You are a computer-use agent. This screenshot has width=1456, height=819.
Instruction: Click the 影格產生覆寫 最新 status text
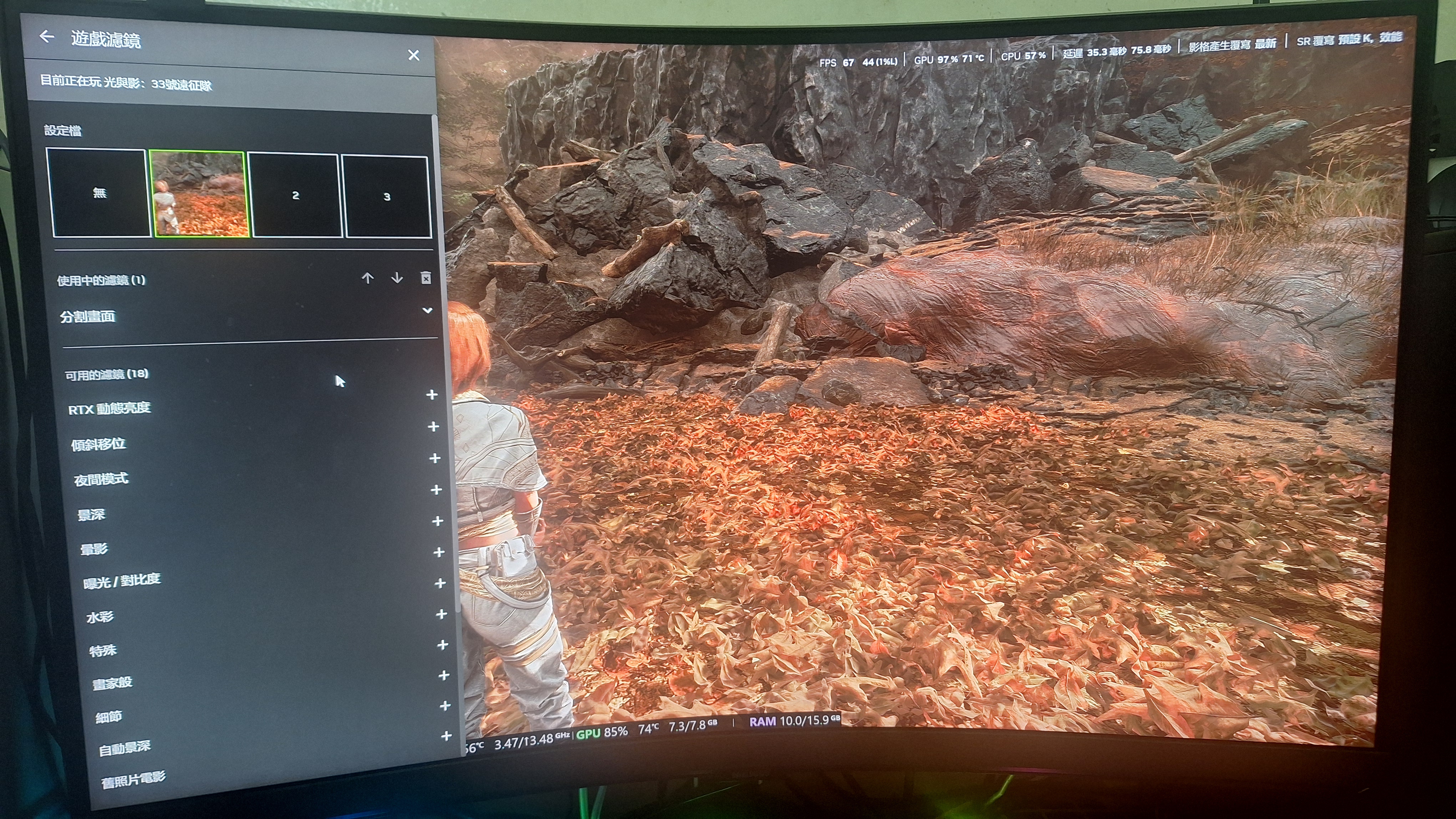point(1232,45)
